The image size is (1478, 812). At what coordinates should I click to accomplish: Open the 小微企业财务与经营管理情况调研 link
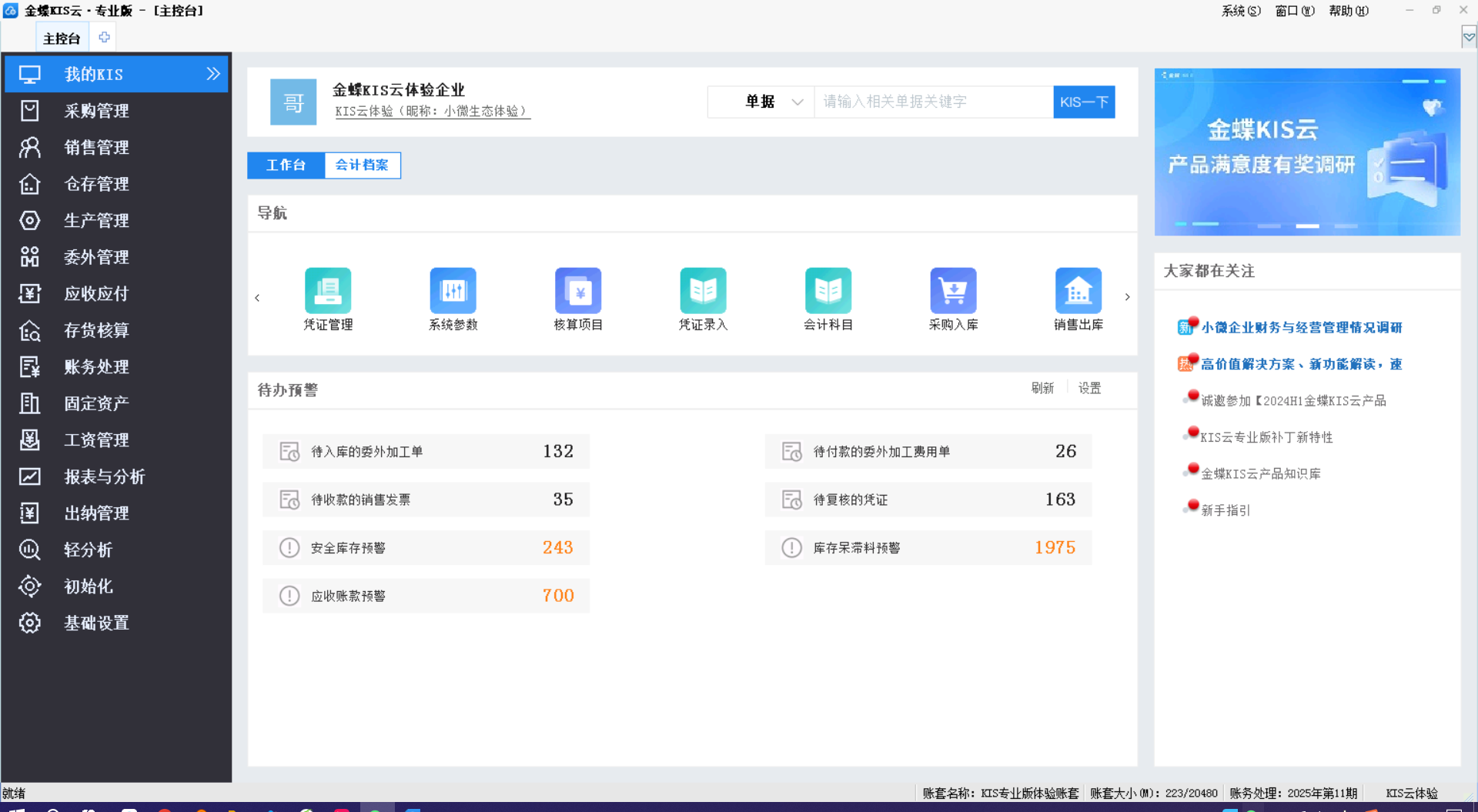(1301, 327)
